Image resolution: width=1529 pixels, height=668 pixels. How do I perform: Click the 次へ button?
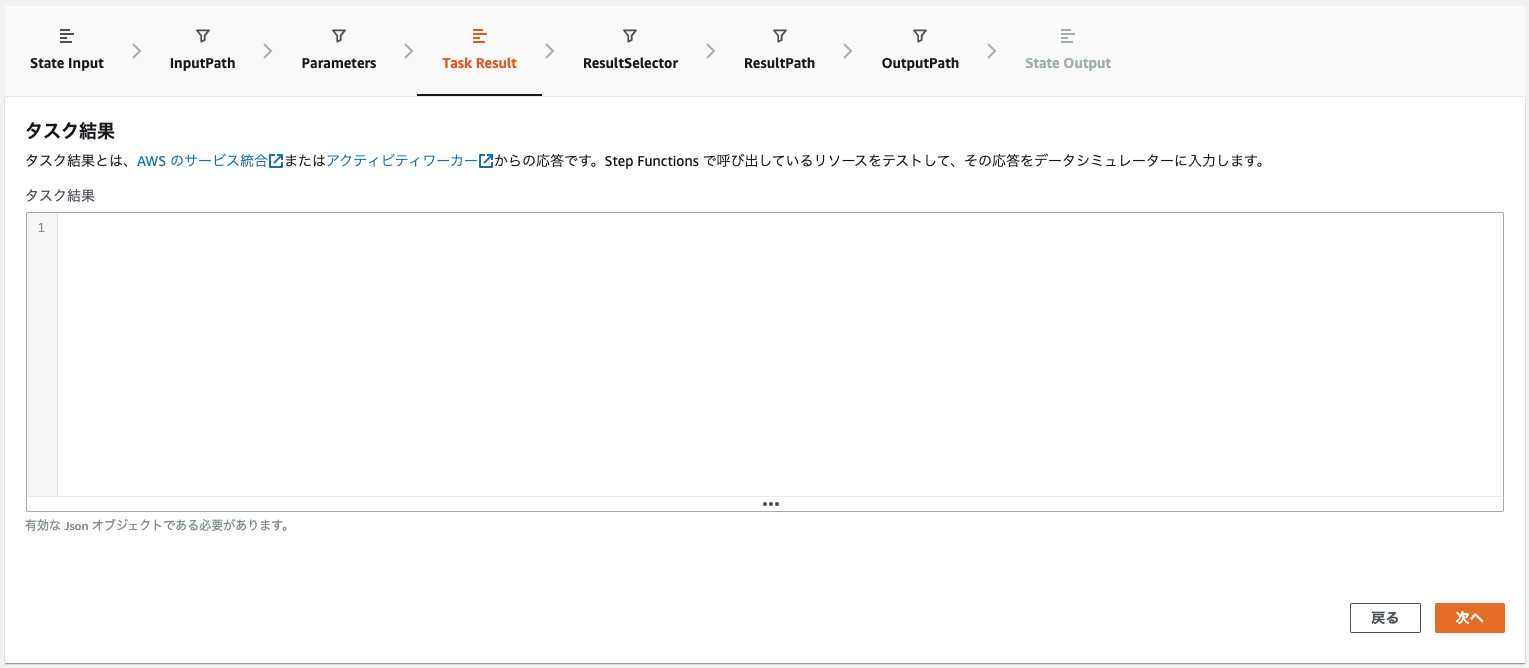pos(1469,617)
